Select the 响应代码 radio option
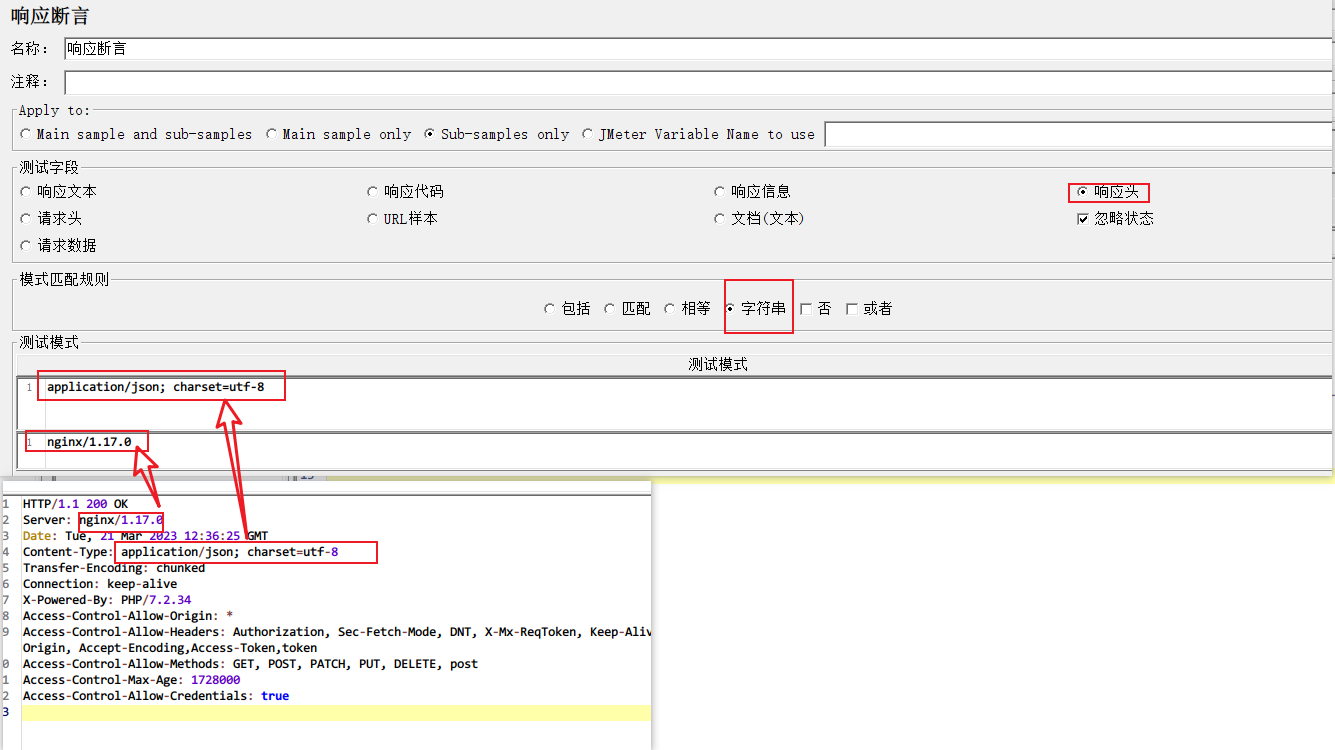This screenshot has width=1335, height=750. (373, 192)
